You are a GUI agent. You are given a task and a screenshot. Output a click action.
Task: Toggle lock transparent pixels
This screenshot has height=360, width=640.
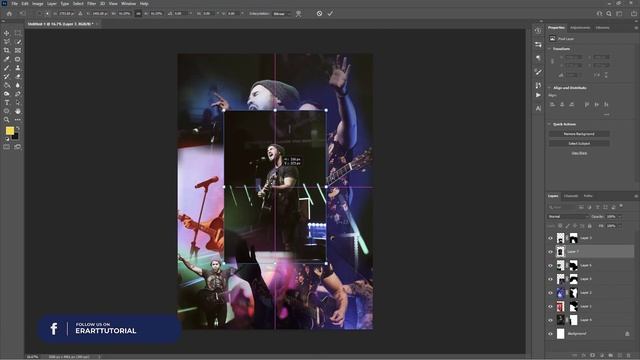click(560, 226)
